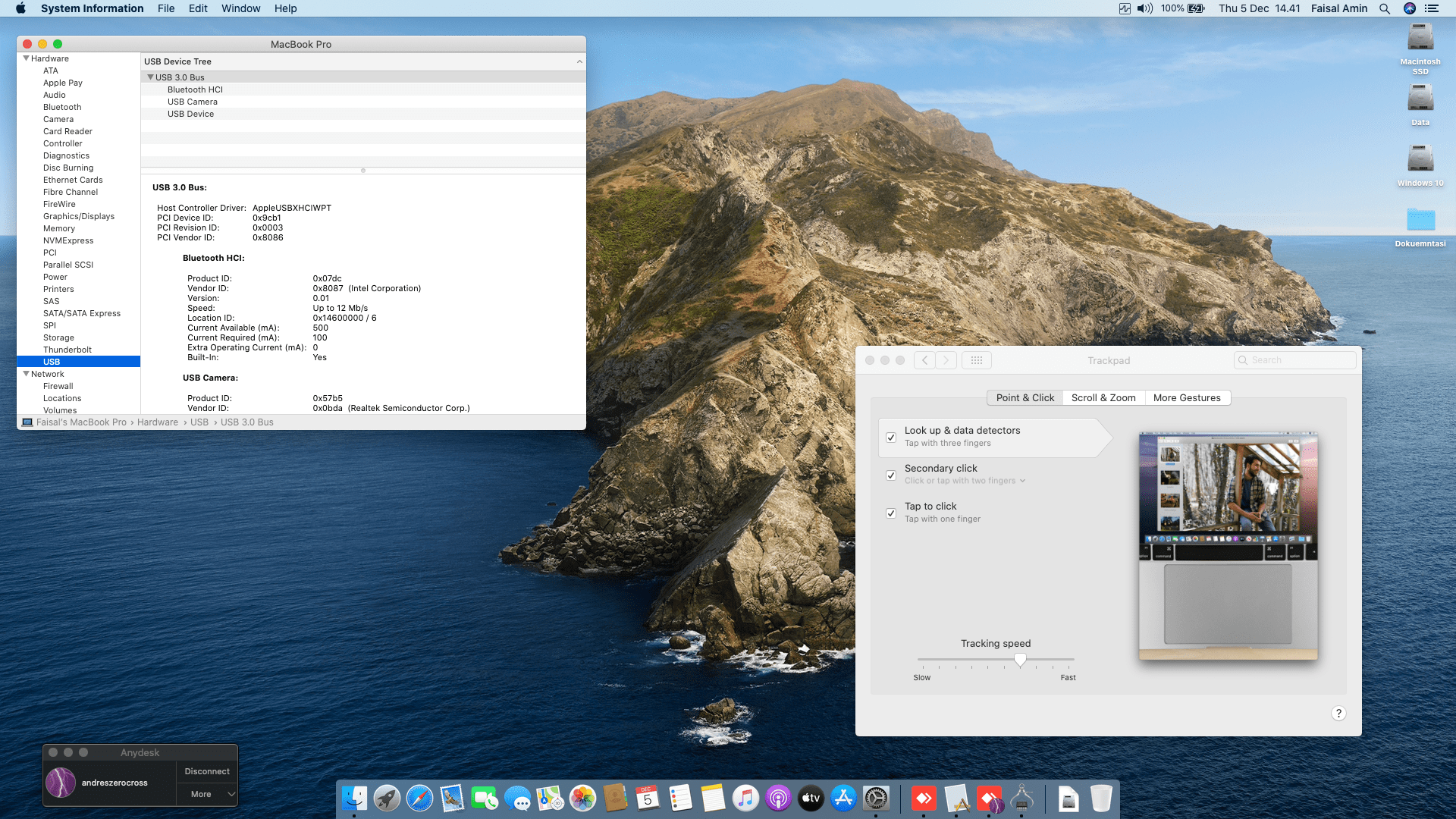Uncheck Look up & data detectors
Image resolution: width=1456 pixels, height=819 pixels.
click(x=891, y=438)
